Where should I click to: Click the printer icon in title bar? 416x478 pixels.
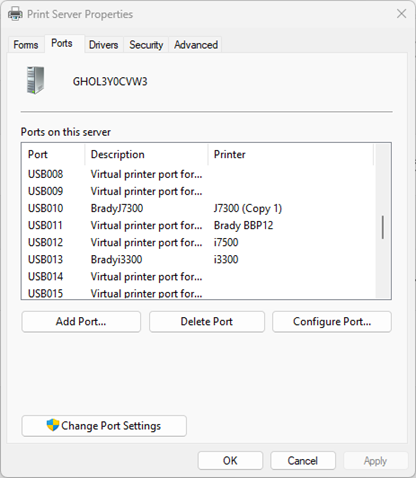point(15,14)
